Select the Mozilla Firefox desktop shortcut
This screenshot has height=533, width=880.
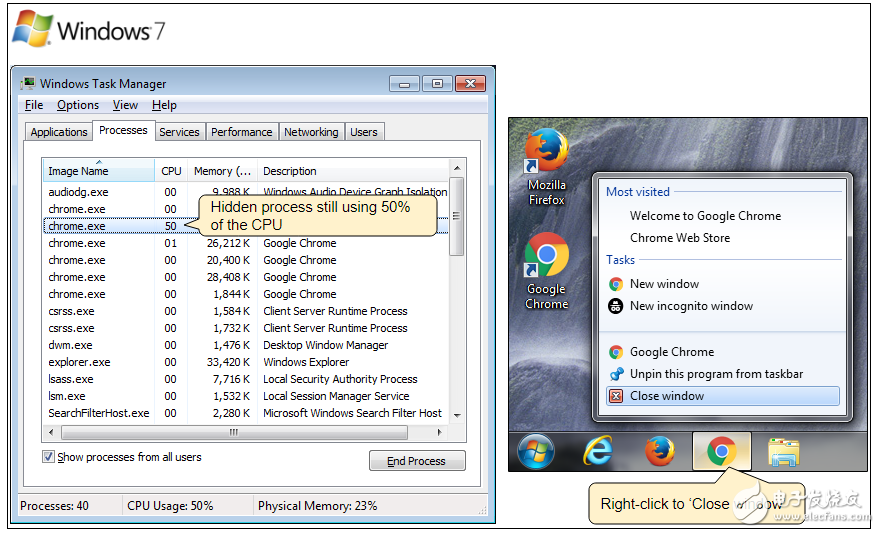pyautogui.click(x=547, y=165)
